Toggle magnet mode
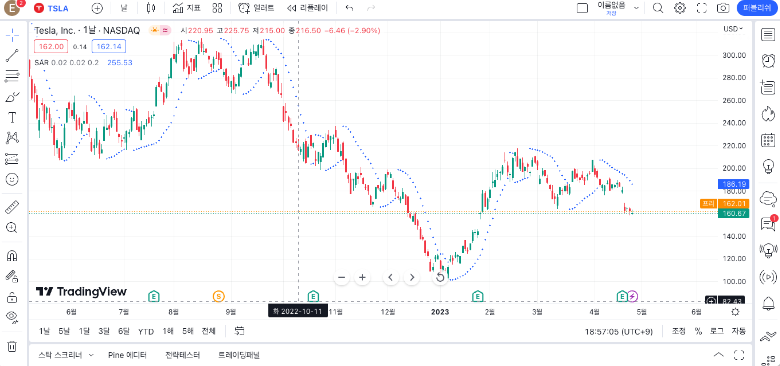Viewport: 780px width, 366px height. coord(12,255)
